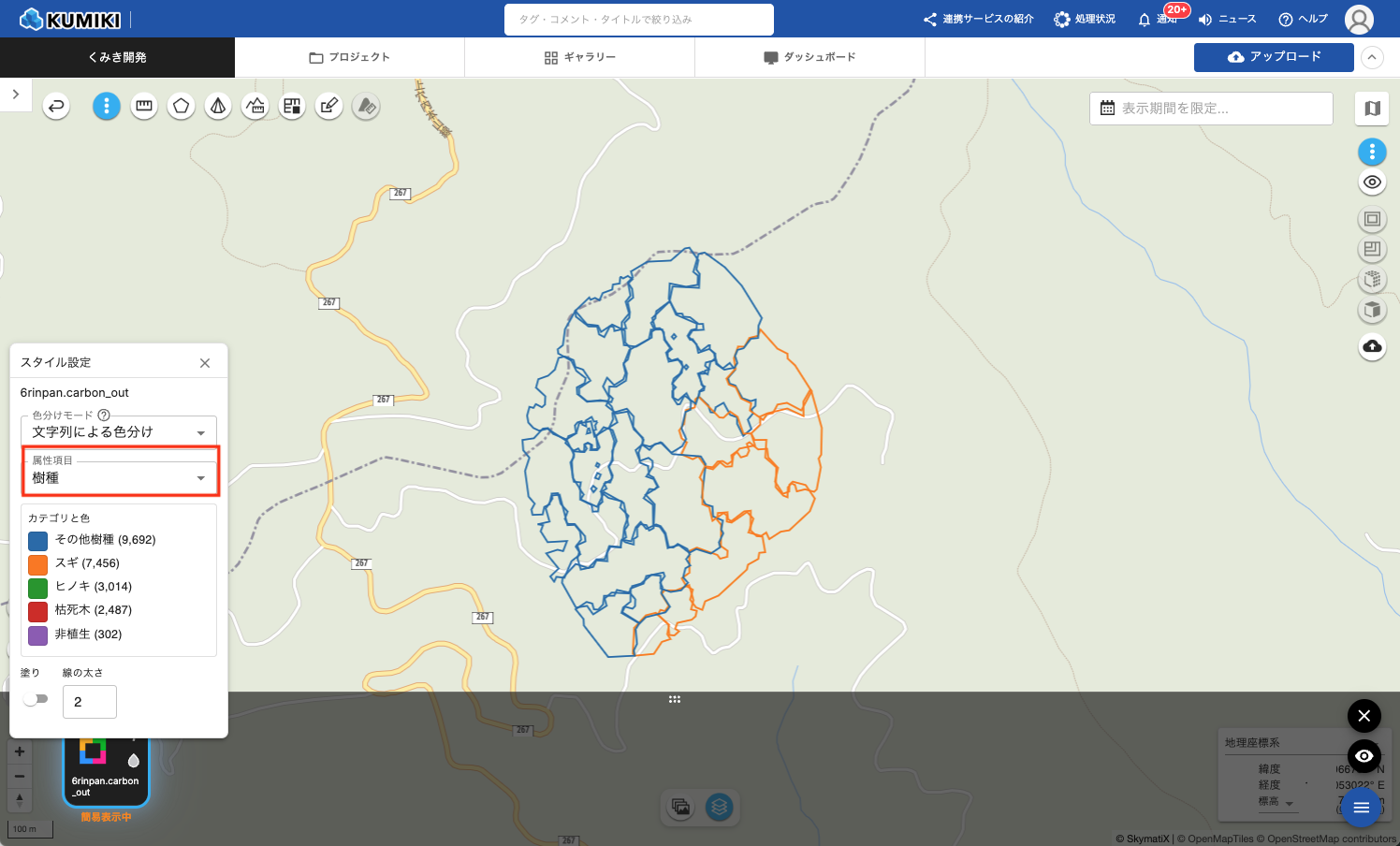Select the cone volume measurement tool
The width and height of the screenshot is (1400, 846).
click(218, 106)
